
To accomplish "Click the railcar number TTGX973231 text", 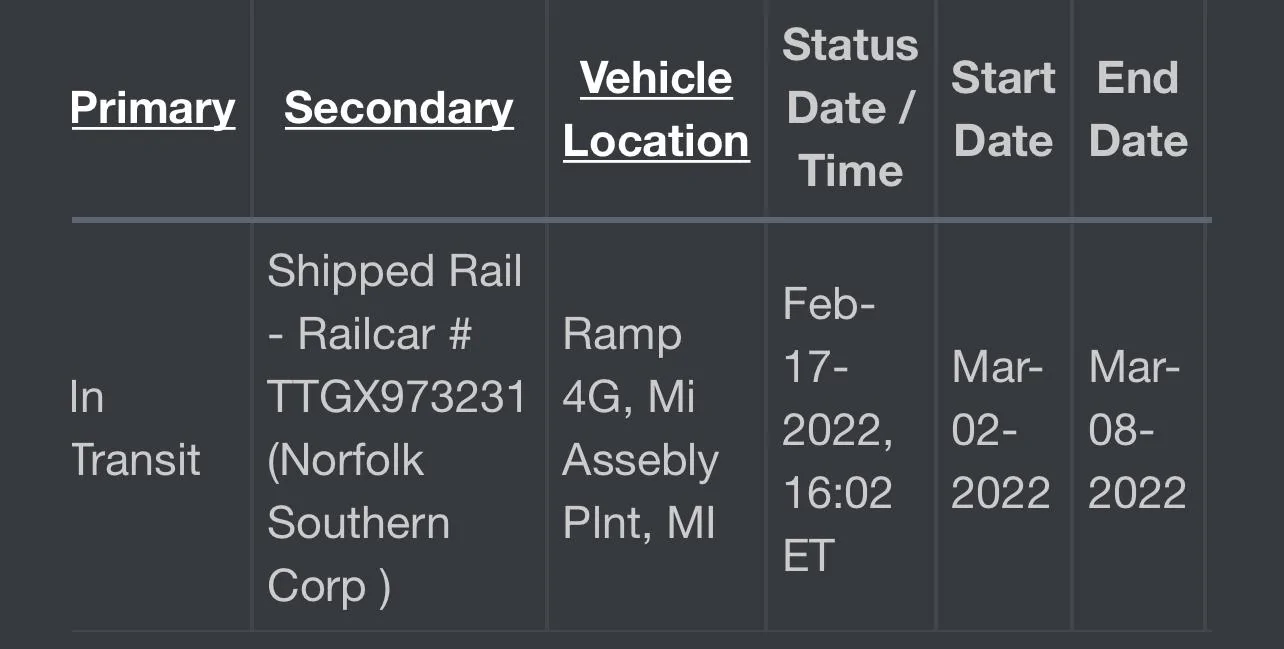I will tap(397, 397).
